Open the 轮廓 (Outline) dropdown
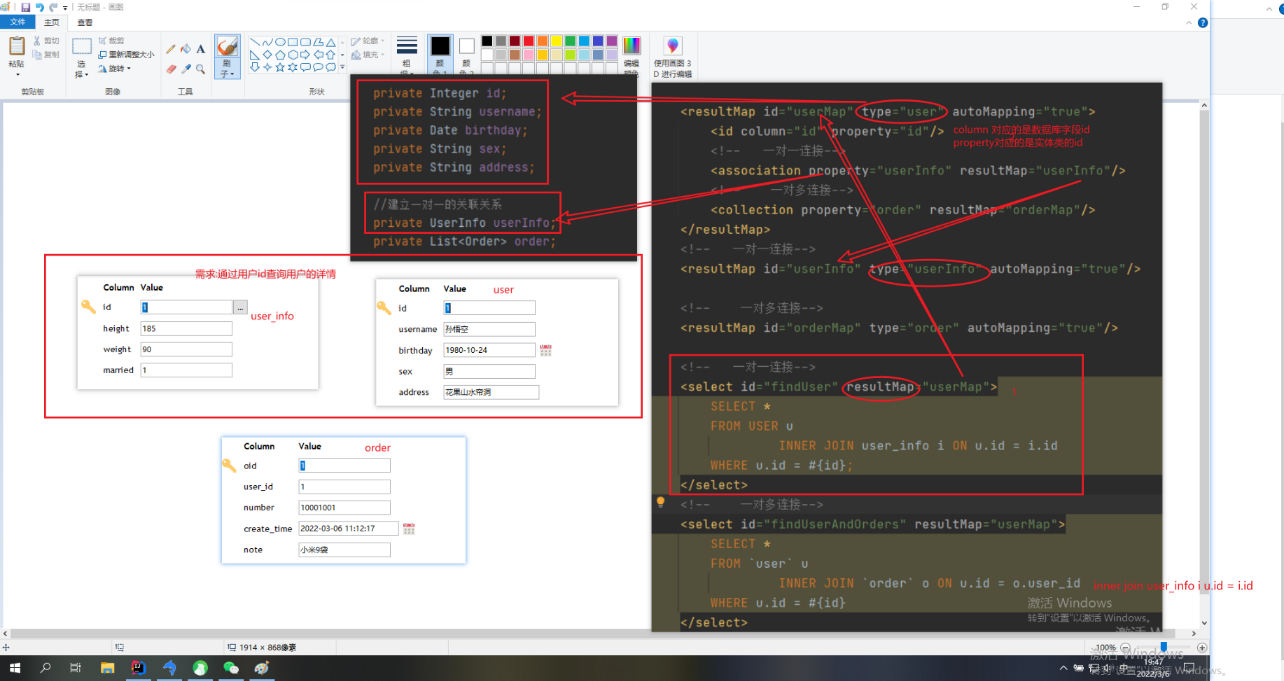This screenshot has width=1284, height=681. (366, 42)
